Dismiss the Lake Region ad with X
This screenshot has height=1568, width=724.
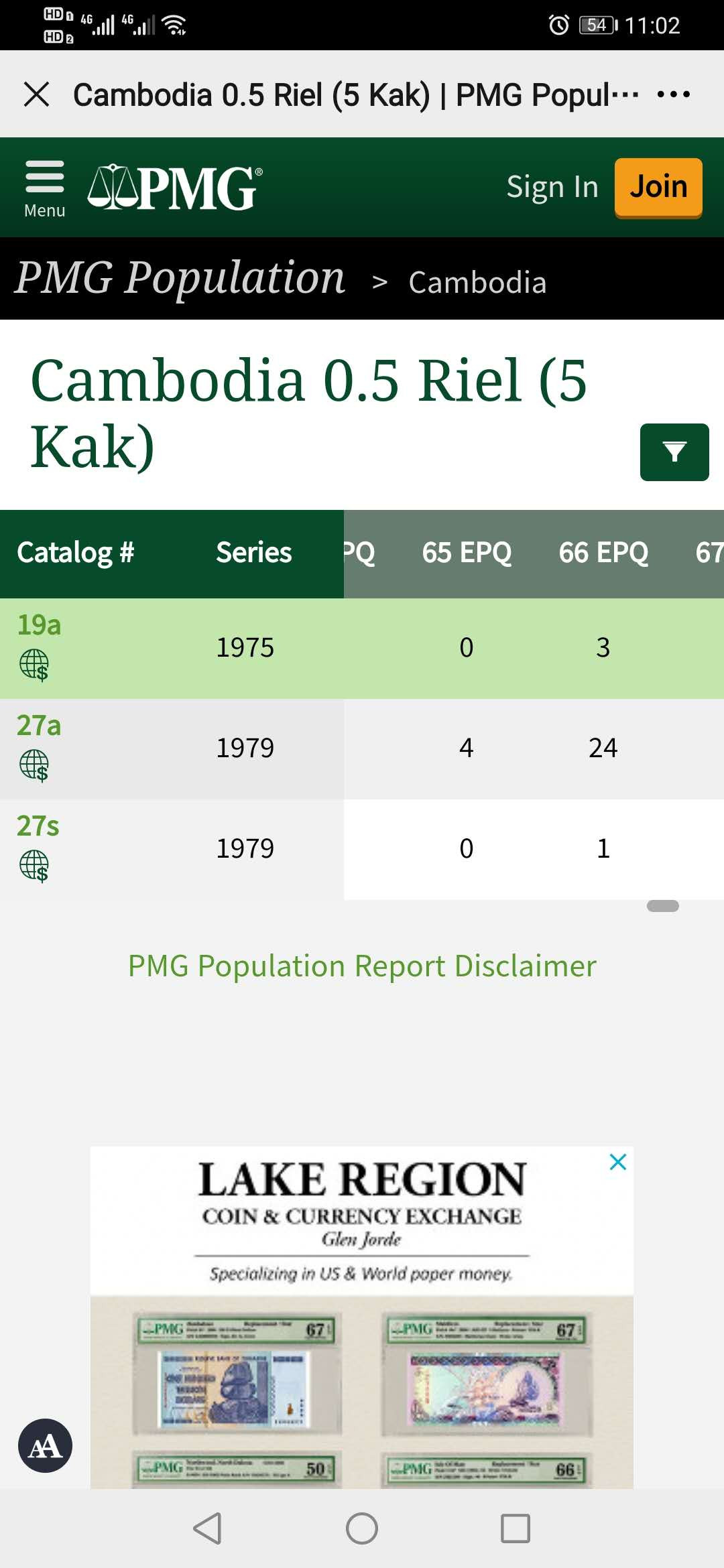click(x=618, y=1162)
